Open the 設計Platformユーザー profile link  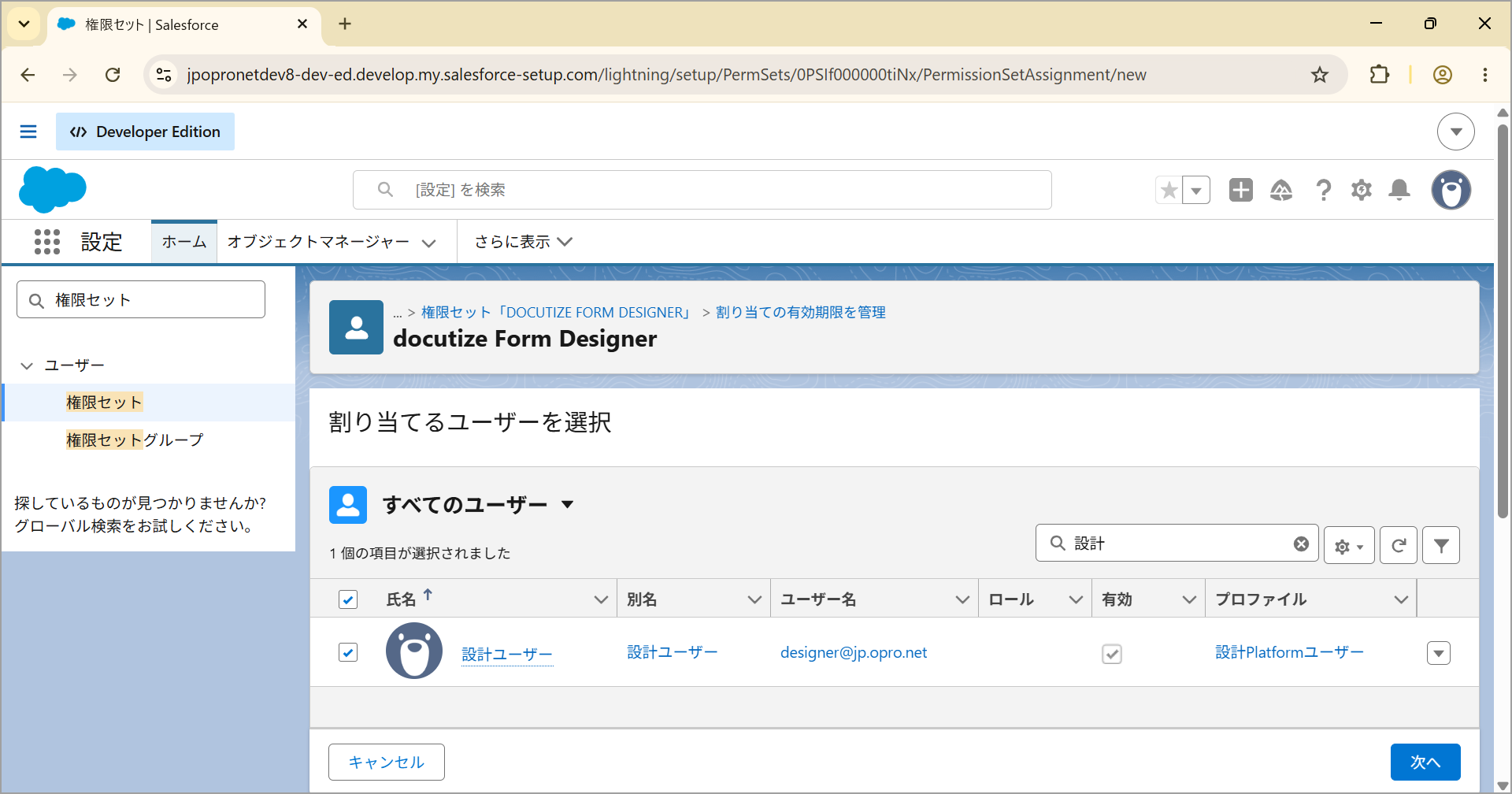pyautogui.click(x=1289, y=652)
